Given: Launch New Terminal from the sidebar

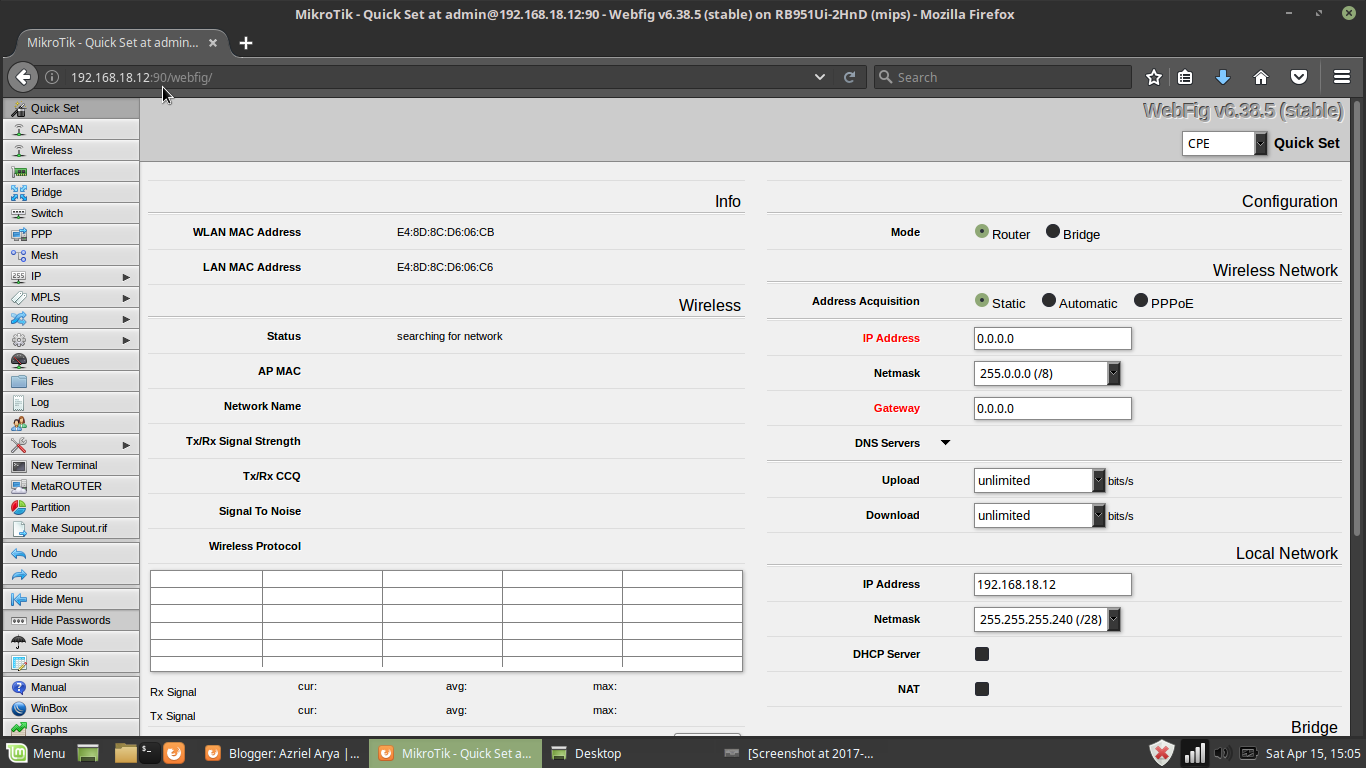Looking at the screenshot, I should pyautogui.click(x=70, y=465).
